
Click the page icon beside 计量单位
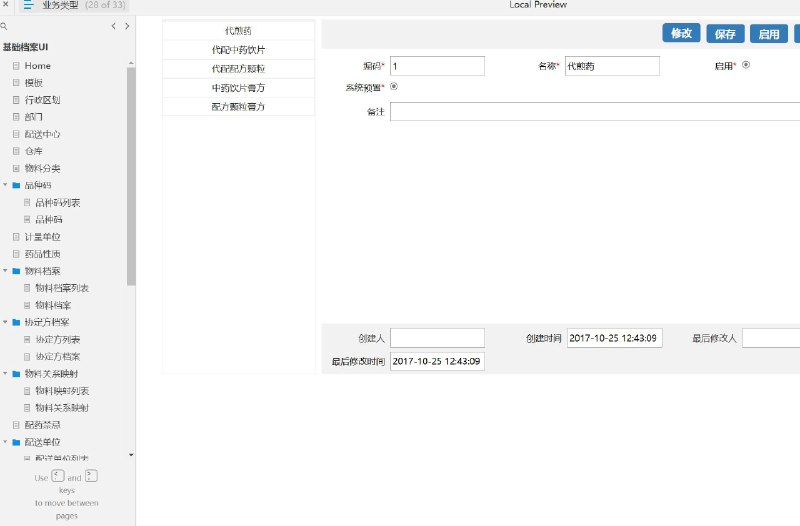pyautogui.click(x=16, y=237)
